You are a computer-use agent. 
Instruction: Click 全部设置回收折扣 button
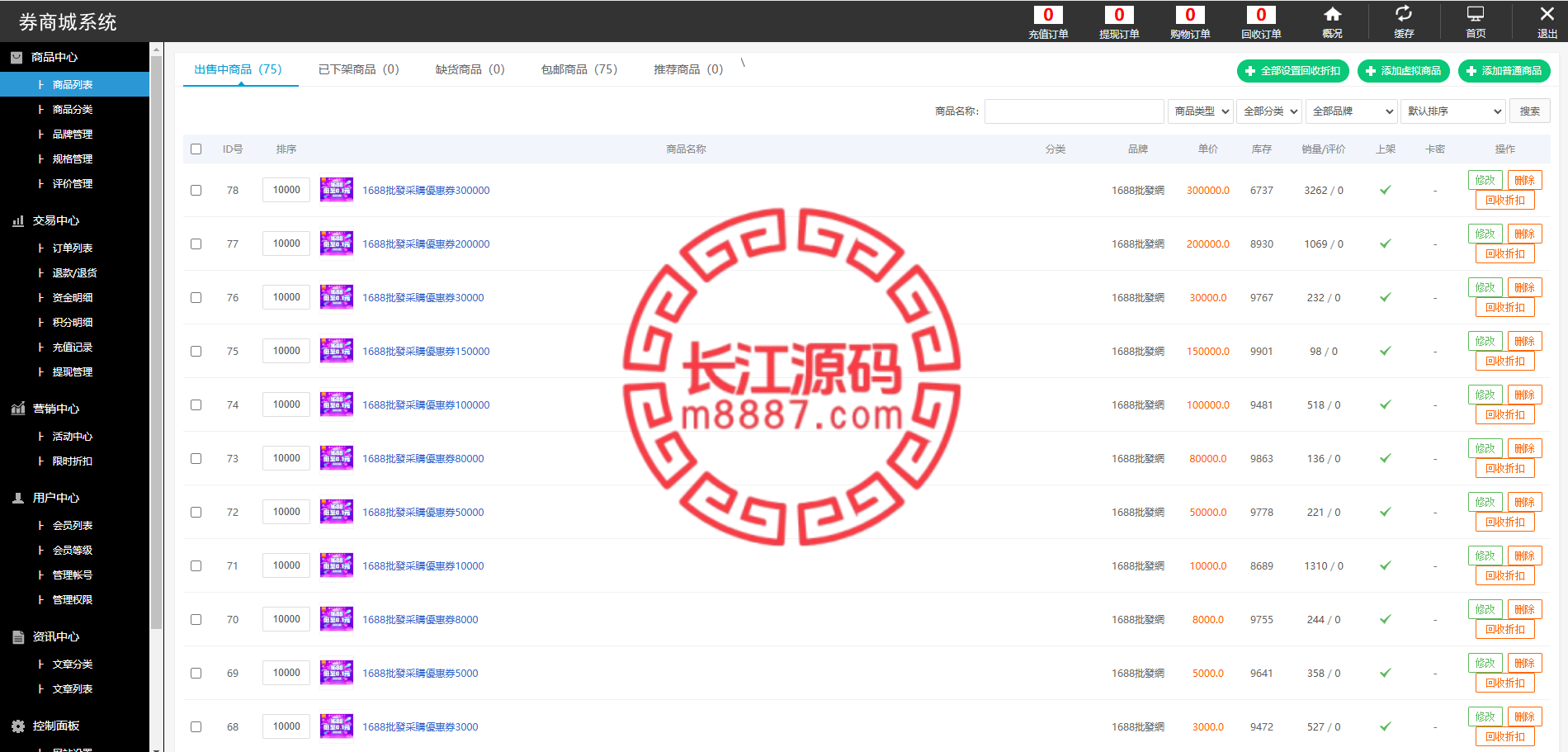pos(1292,71)
